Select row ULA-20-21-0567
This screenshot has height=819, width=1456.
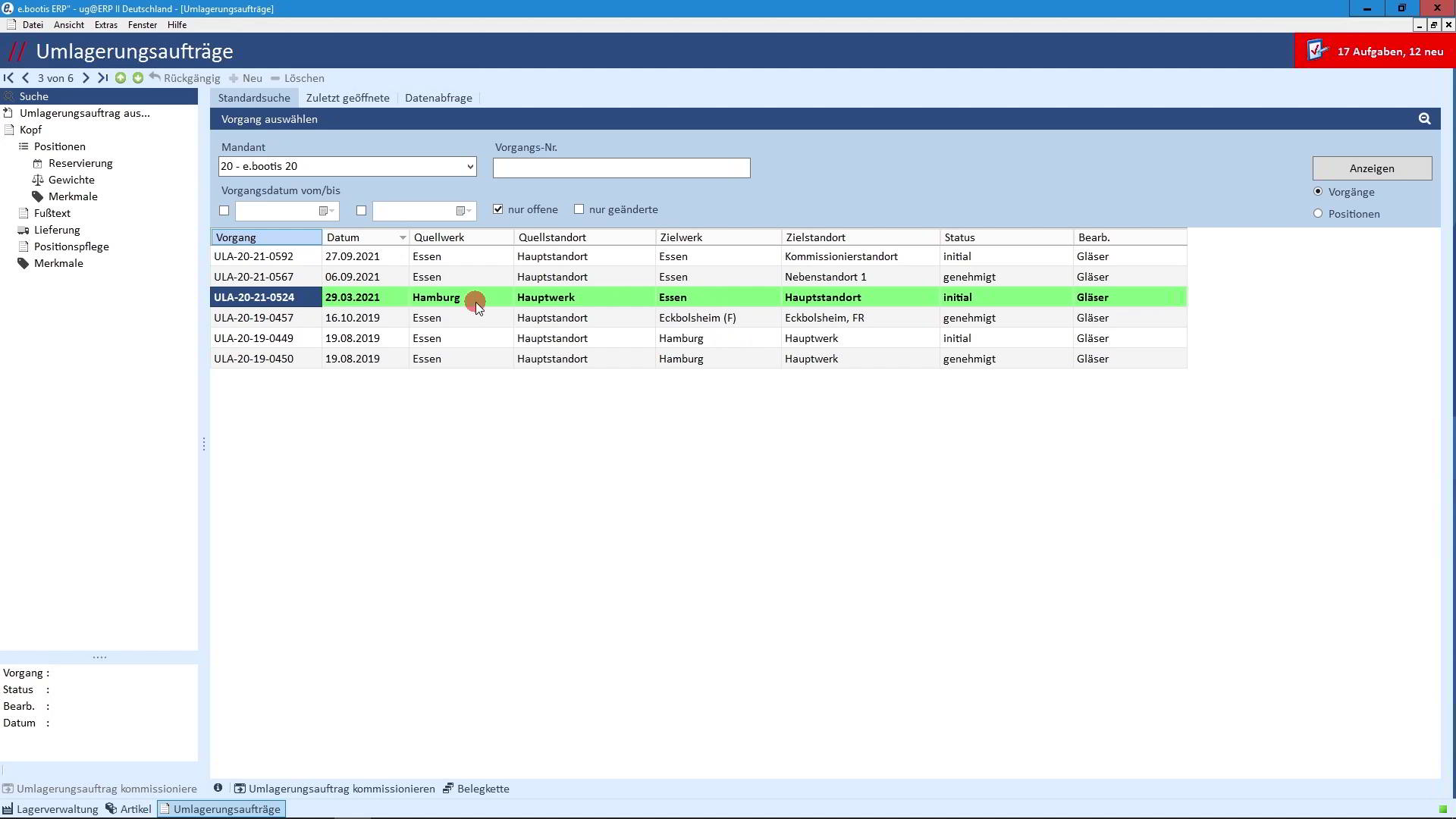tap(698, 277)
